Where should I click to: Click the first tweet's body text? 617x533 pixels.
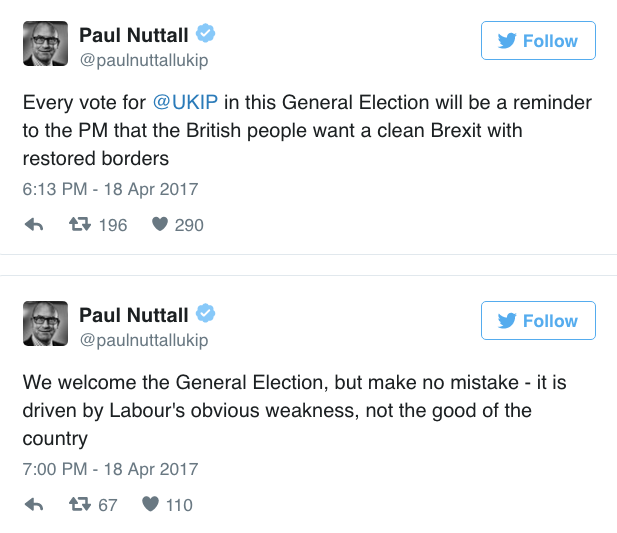(x=300, y=131)
